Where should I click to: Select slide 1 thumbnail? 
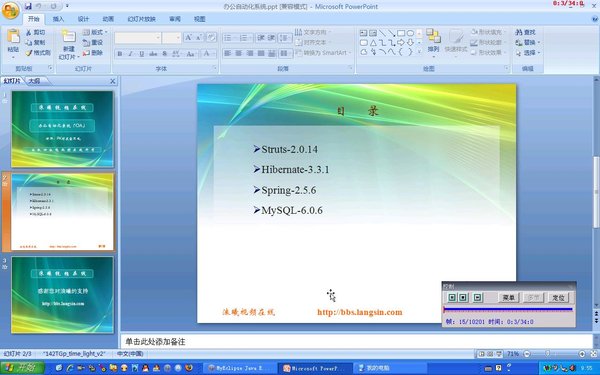point(62,129)
